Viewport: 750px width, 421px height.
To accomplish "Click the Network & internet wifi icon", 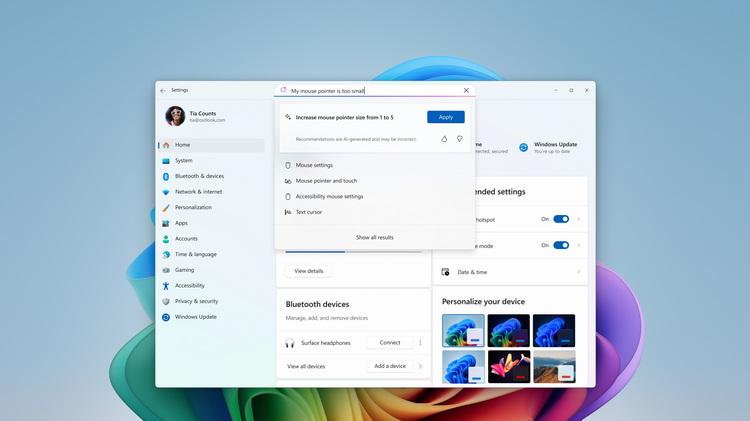I will point(166,192).
